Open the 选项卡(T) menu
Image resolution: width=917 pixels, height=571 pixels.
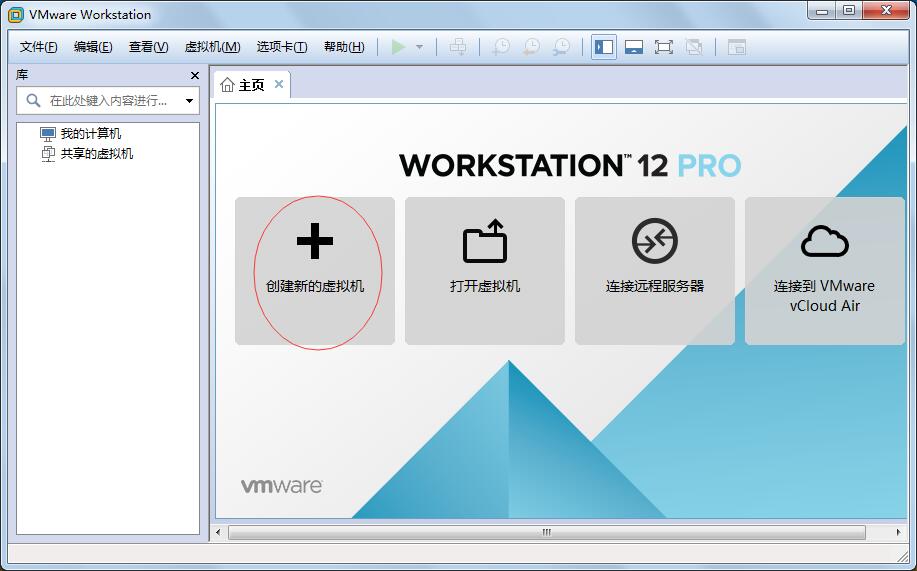282,47
